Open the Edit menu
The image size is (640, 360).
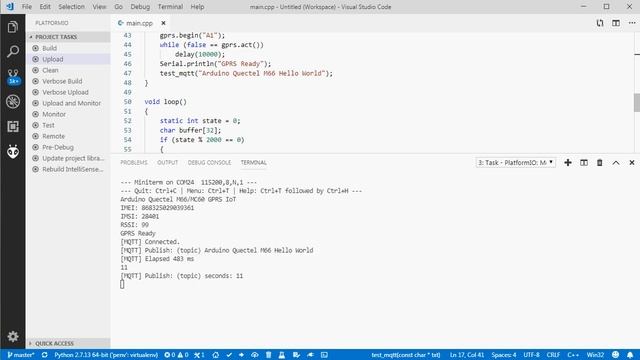coord(45,7)
